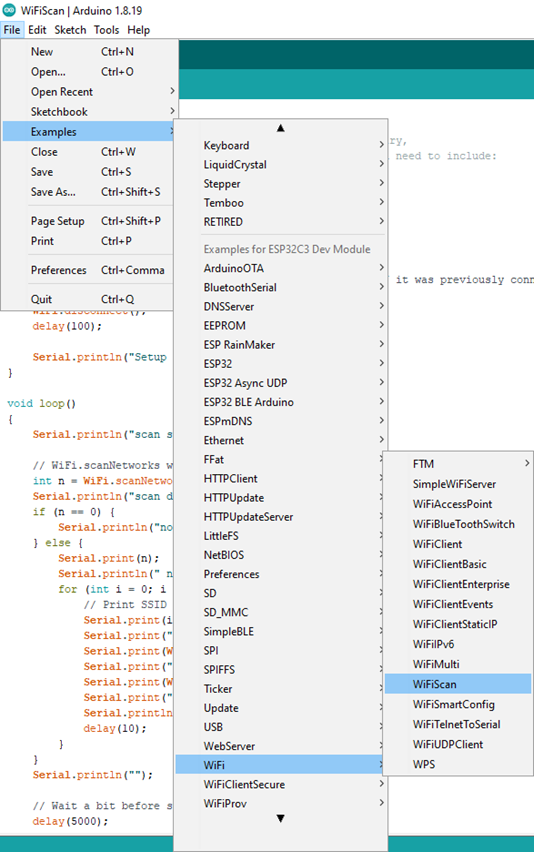
Task: Expand the WiFiClientSecure examples submenu
Action: [x=280, y=784]
